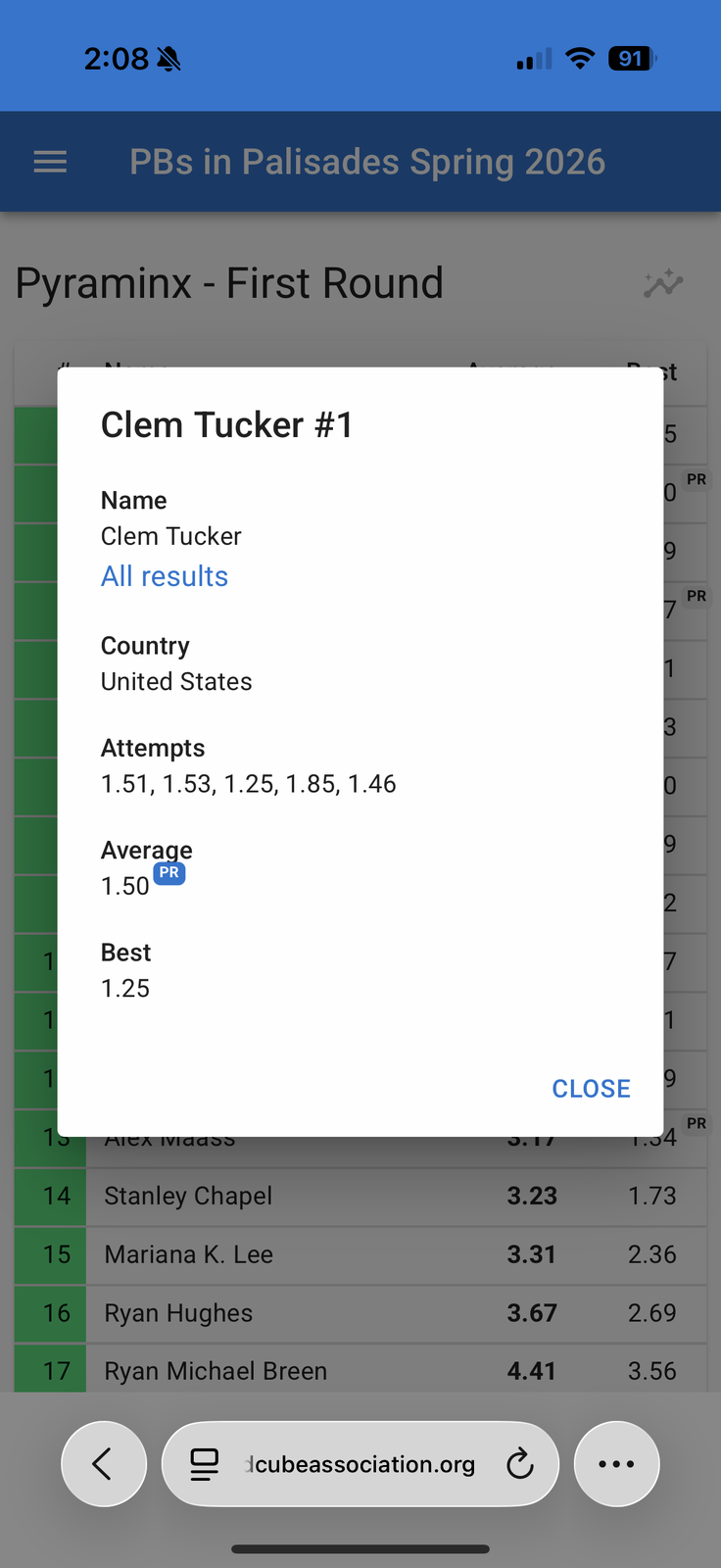This screenshot has width=721, height=1568.
Task: Tap the attempts list 1.51, 1.53, 1.25
Action: pyautogui.click(x=249, y=784)
